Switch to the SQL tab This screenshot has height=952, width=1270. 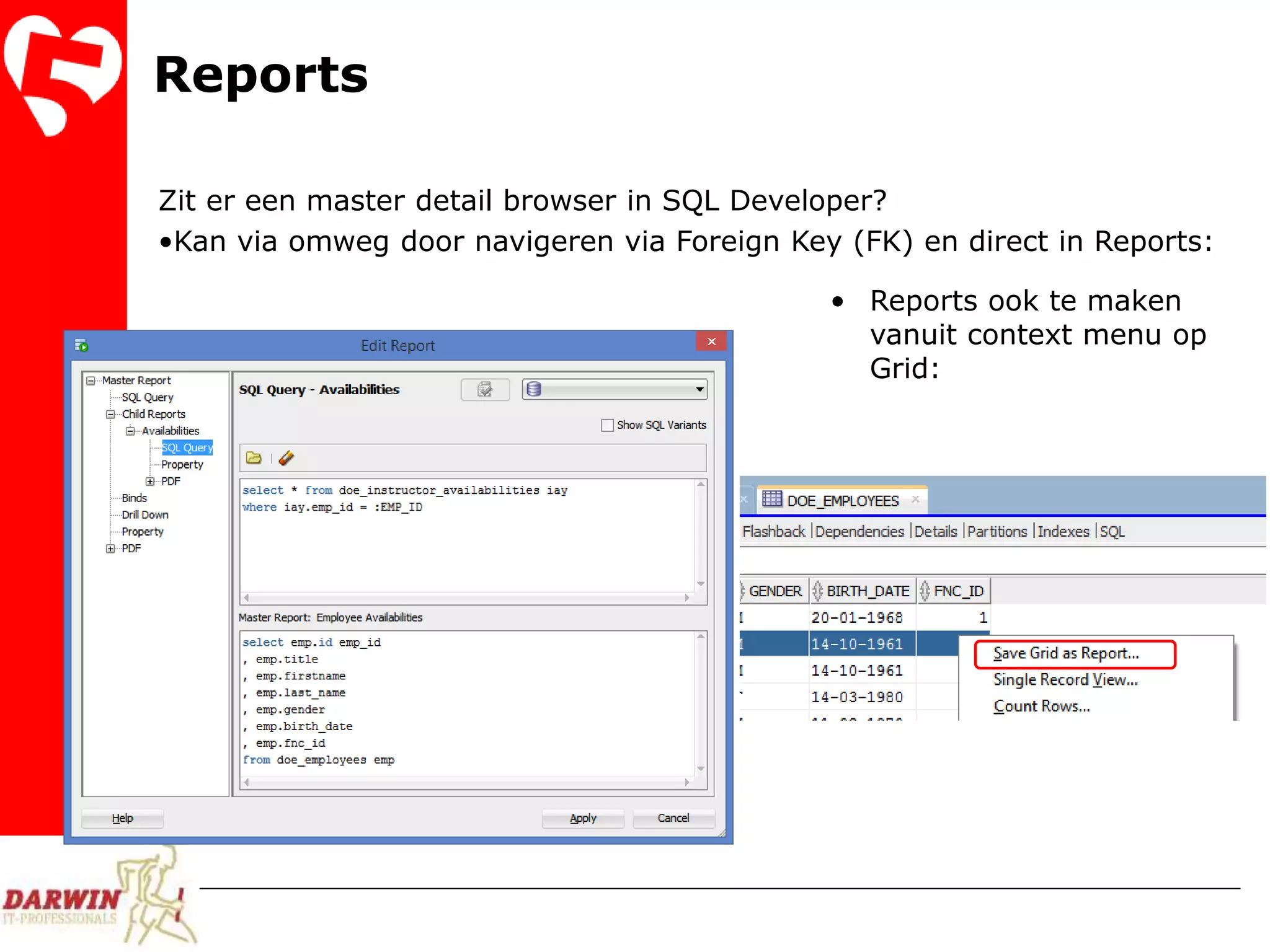pyautogui.click(x=1112, y=532)
